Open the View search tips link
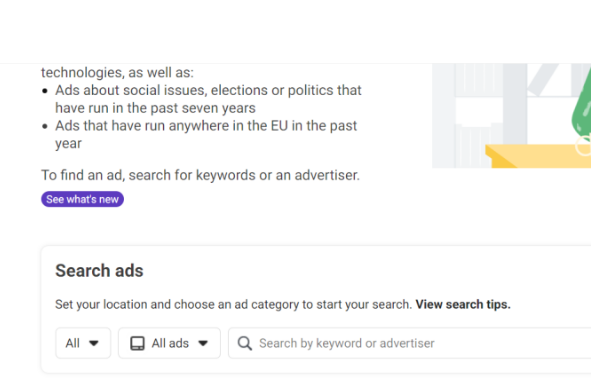Screen dimensions: 591x392 463,304
